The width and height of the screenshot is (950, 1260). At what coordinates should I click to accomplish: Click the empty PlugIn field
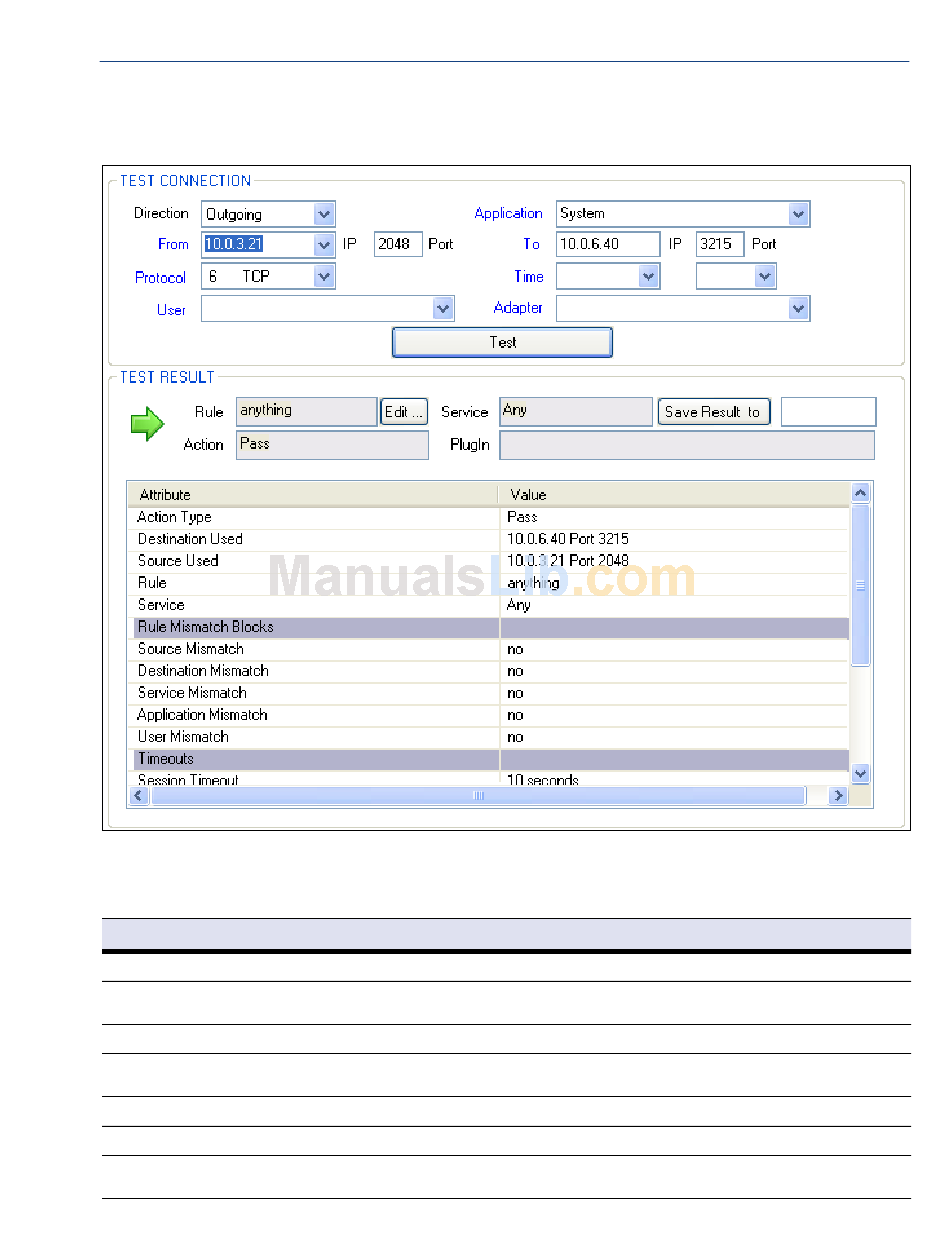[x=687, y=445]
